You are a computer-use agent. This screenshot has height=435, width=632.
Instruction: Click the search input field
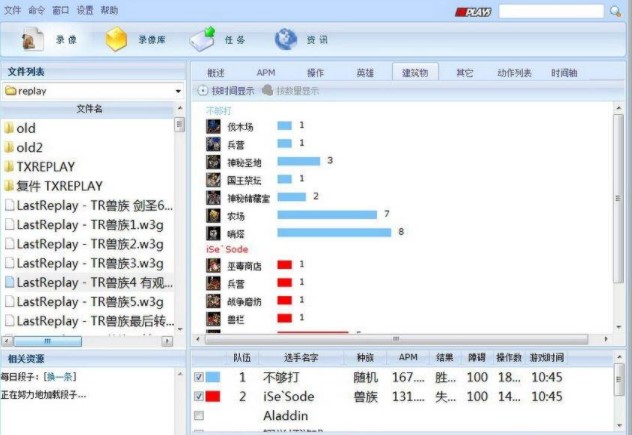(x=551, y=12)
